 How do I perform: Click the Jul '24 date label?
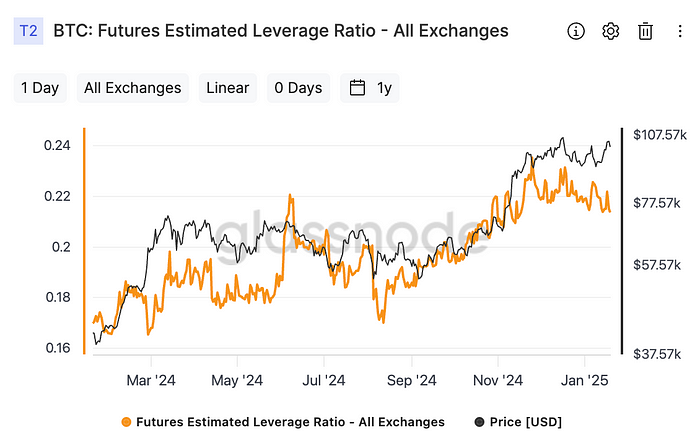[324, 380]
